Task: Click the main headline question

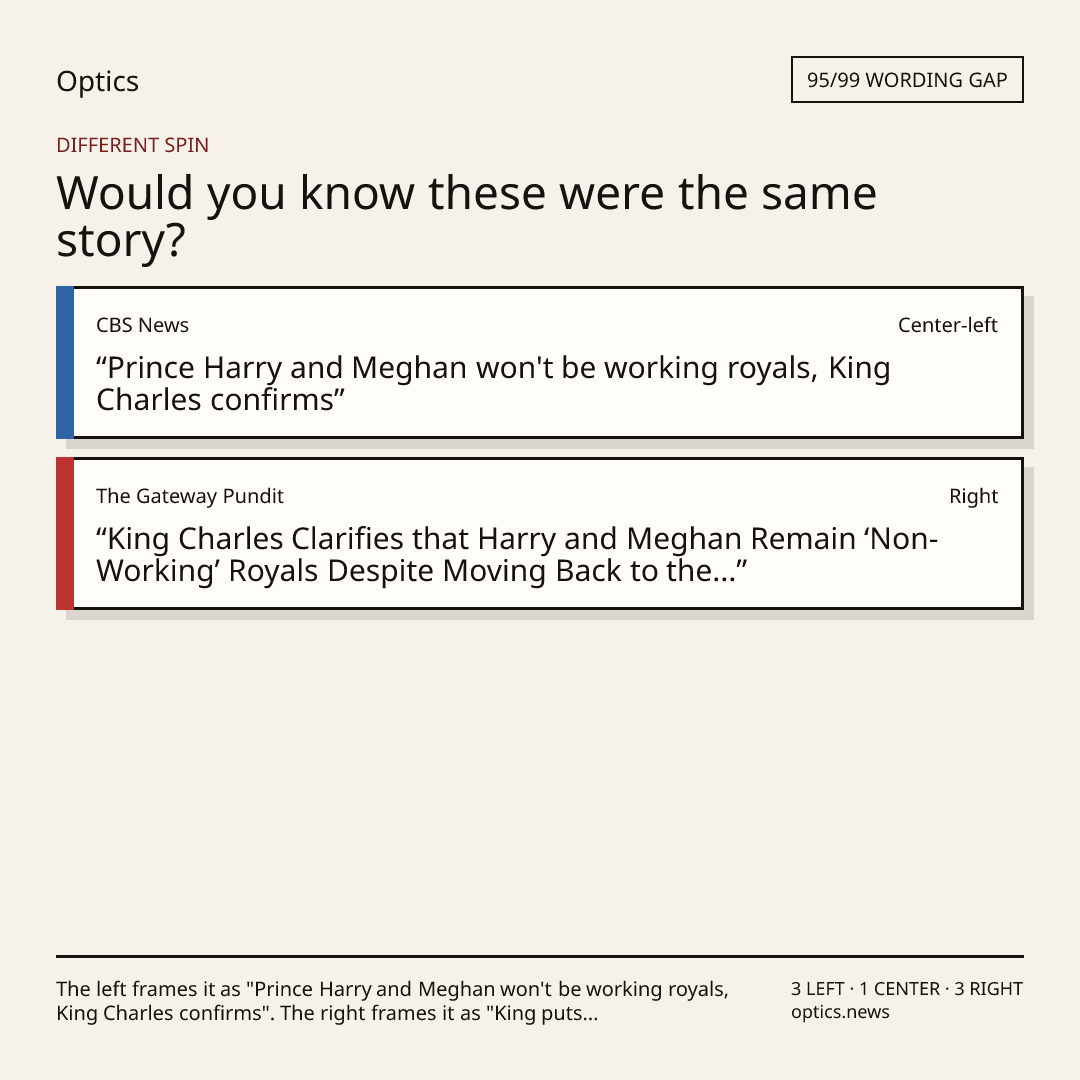Action: (466, 216)
